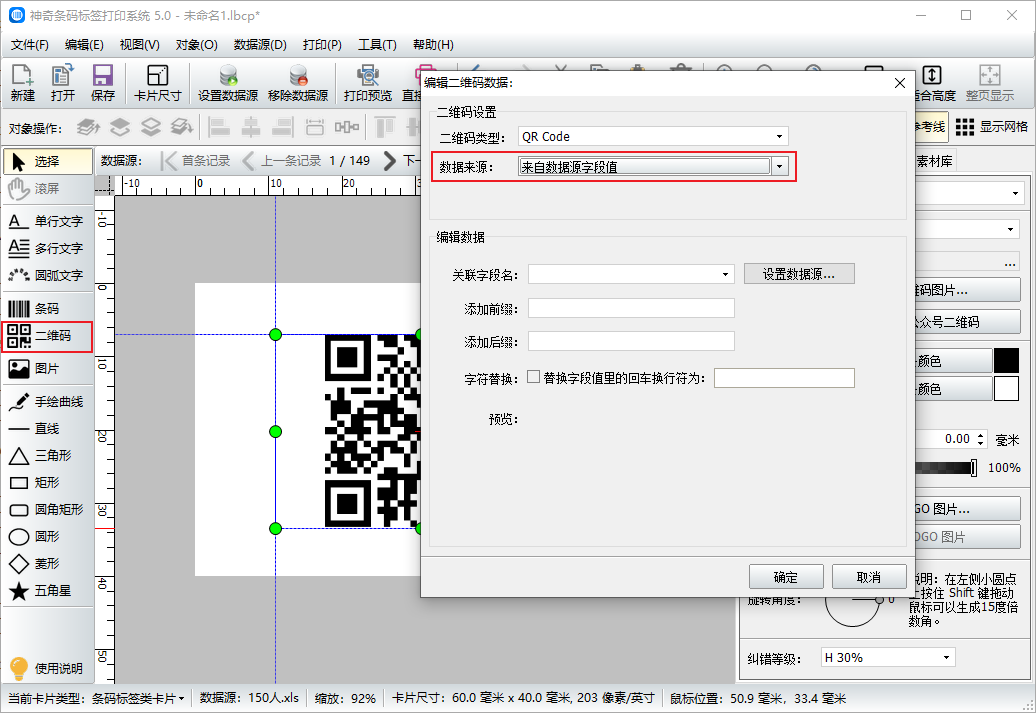Click the 添加前缀 prefix input field
This screenshot has height=713, width=1036.
point(631,308)
